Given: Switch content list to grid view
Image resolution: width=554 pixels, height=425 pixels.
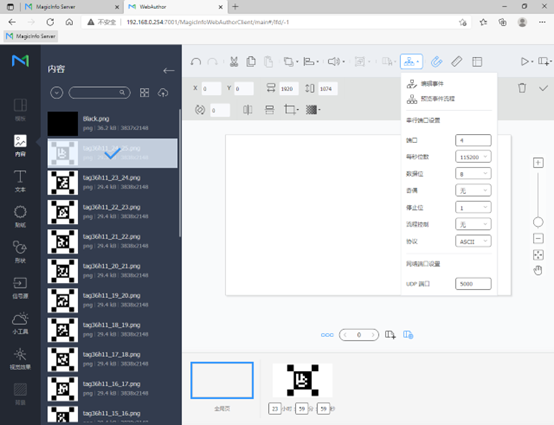Looking at the screenshot, I should 144,93.
